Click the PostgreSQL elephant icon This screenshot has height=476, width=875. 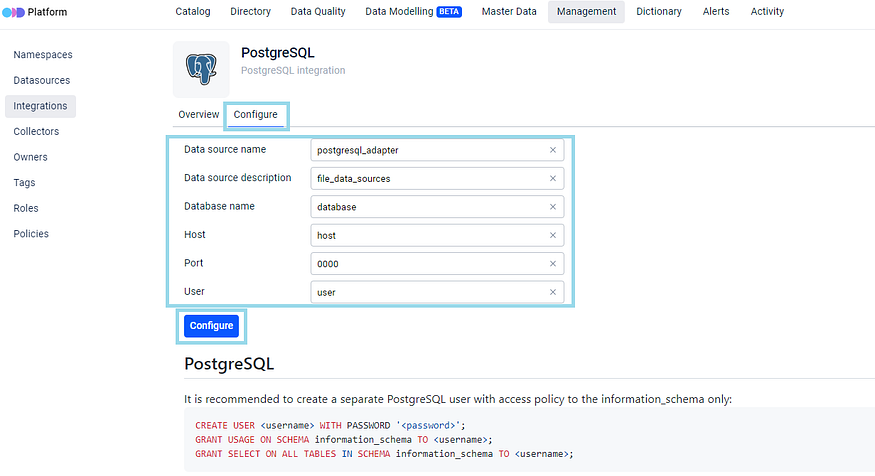(201, 69)
